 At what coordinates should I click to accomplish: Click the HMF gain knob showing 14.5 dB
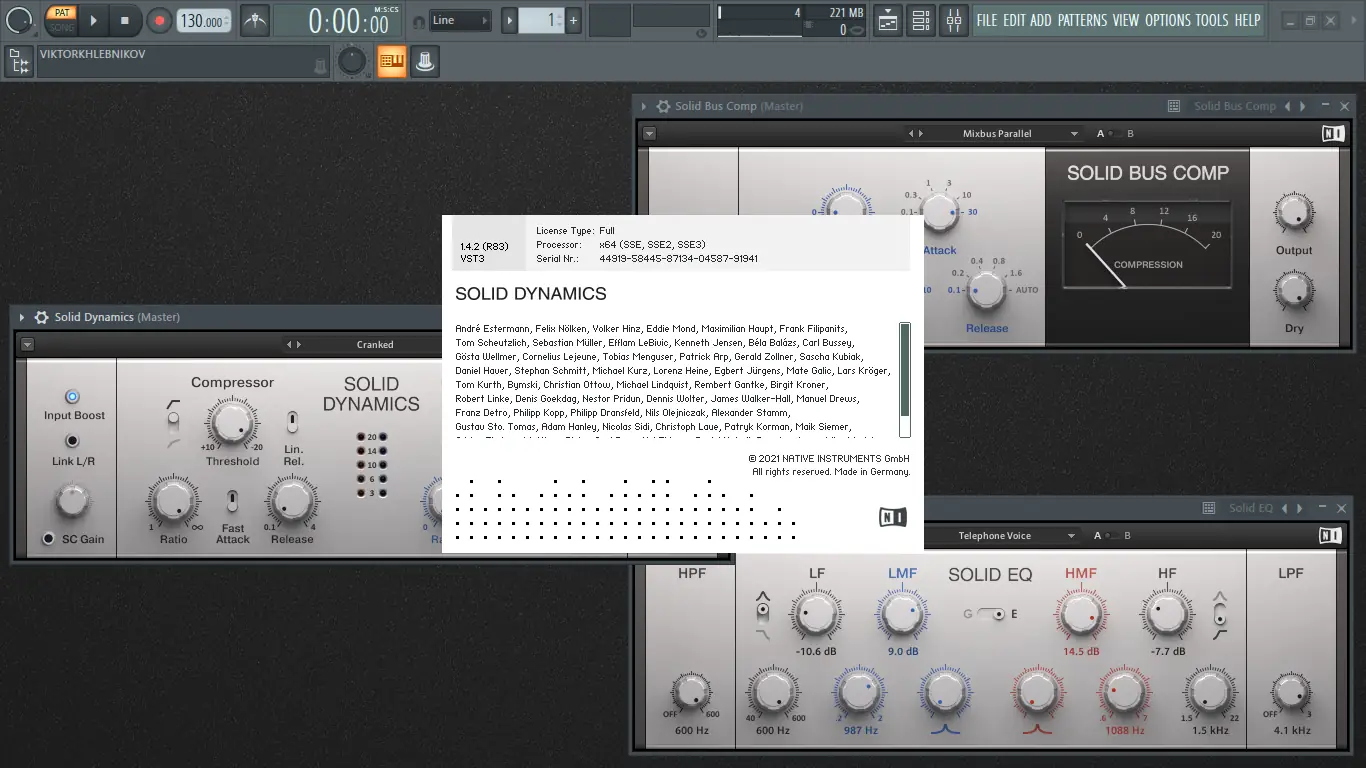coord(1080,613)
